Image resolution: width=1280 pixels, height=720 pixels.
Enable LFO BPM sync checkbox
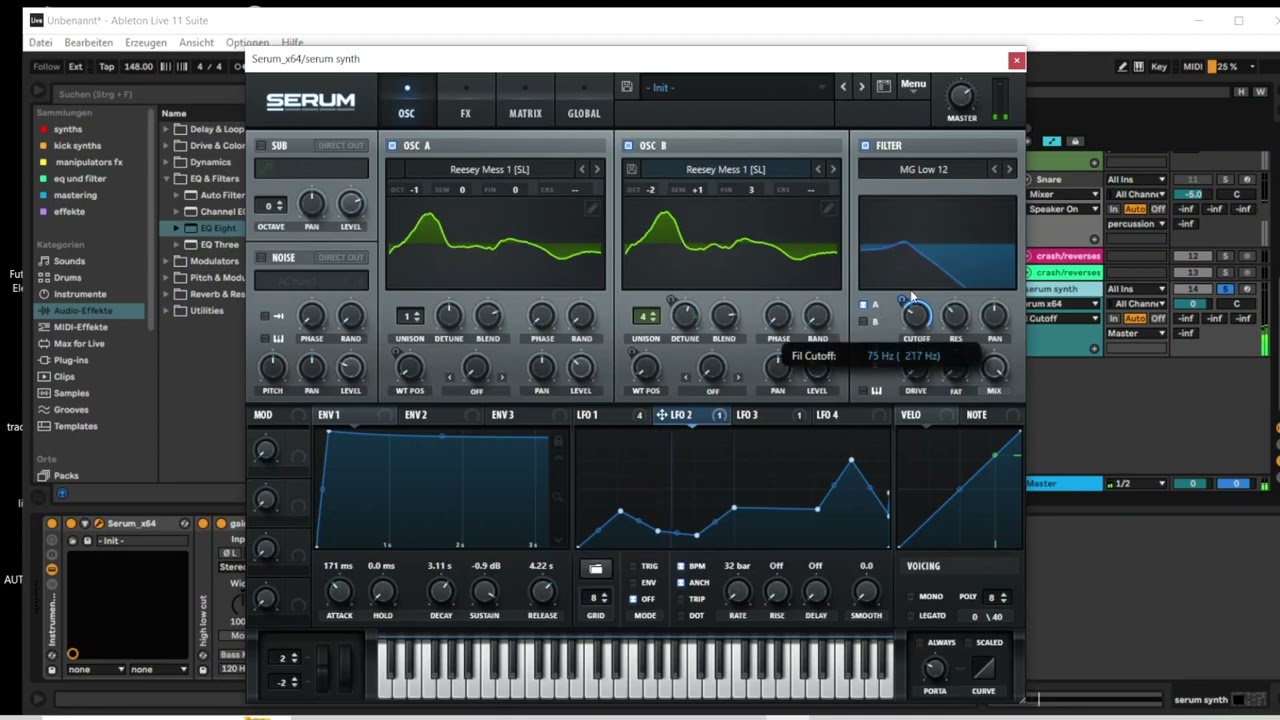pyautogui.click(x=681, y=566)
